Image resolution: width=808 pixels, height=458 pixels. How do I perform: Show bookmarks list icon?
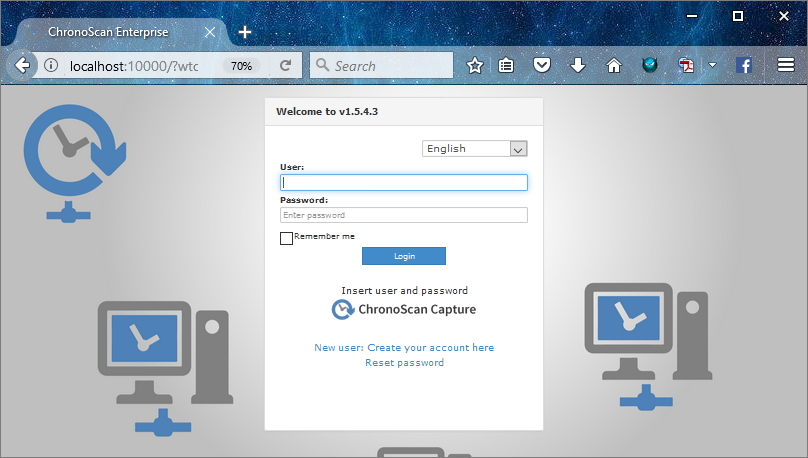click(x=506, y=65)
